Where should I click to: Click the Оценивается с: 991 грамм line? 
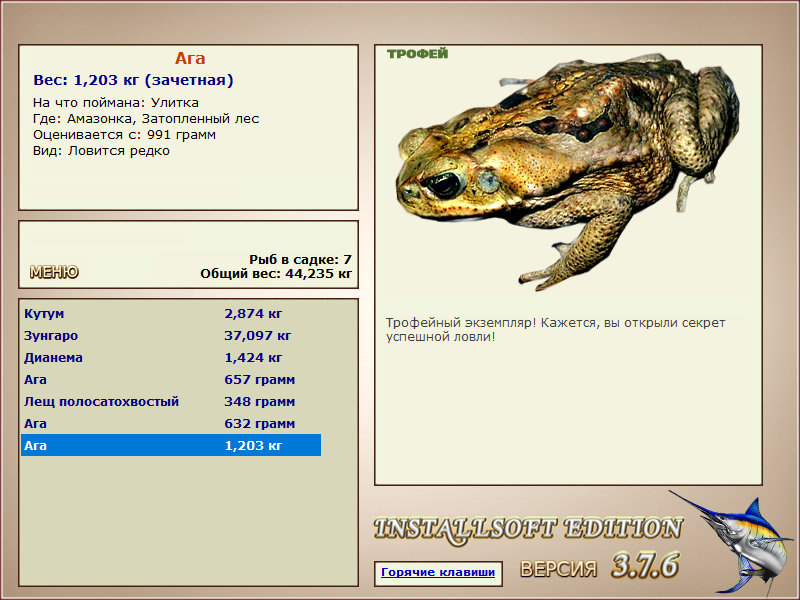click(x=124, y=135)
